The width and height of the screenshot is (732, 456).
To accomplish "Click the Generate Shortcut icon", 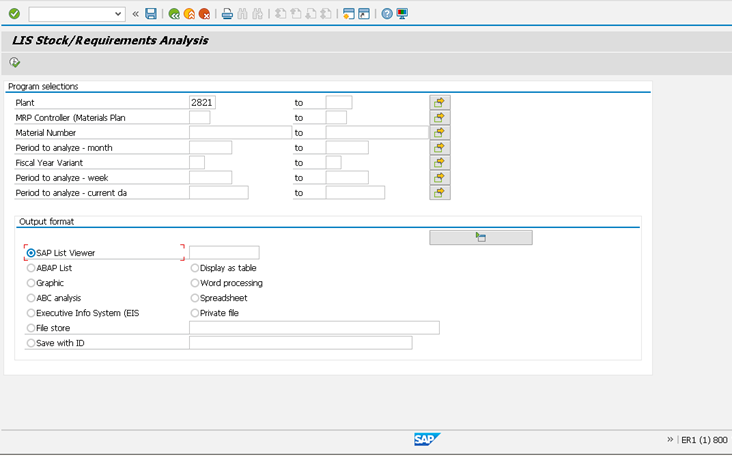I will [364, 14].
